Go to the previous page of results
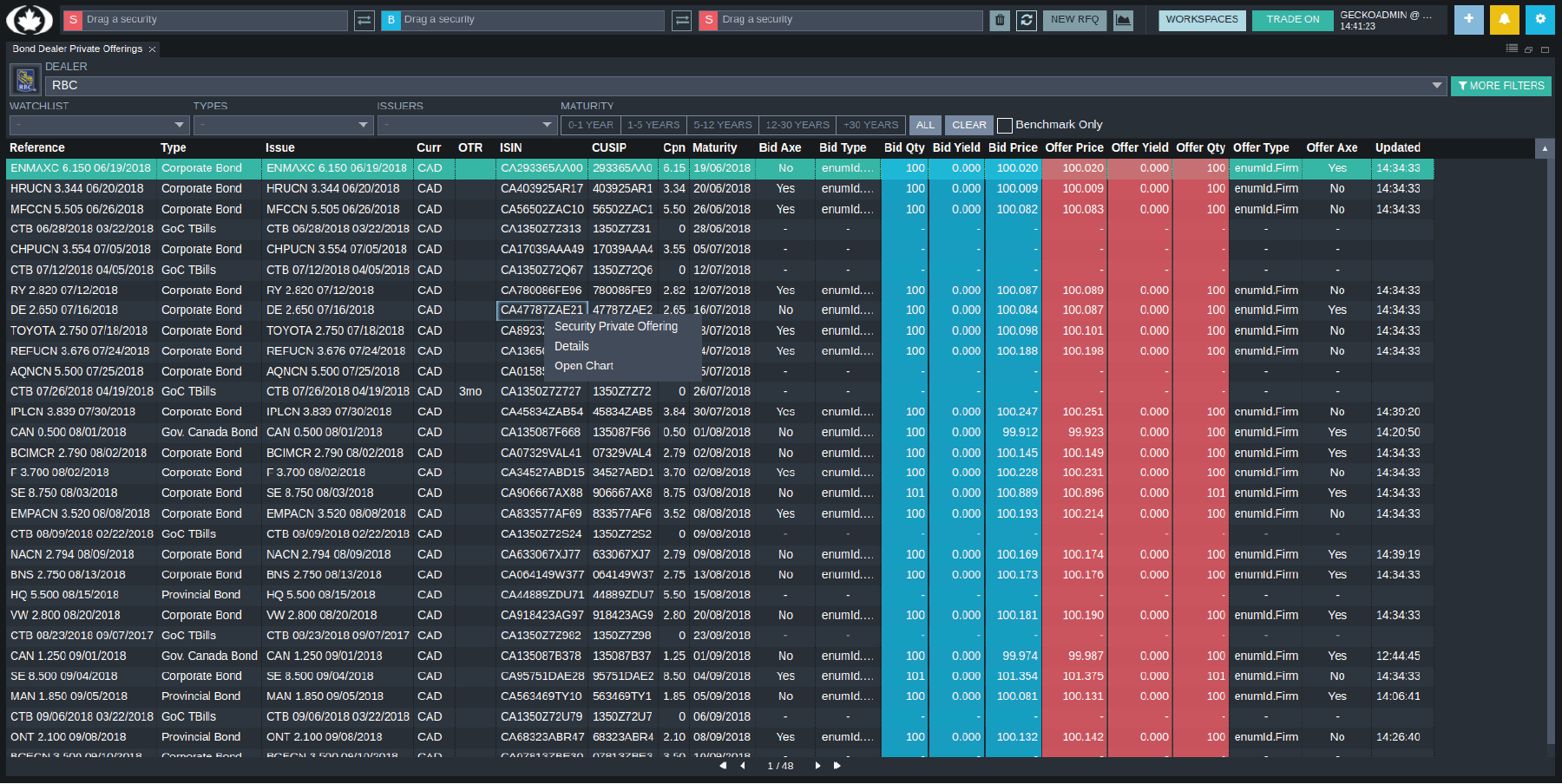The image size is (1562, 784). coord(743,766)
